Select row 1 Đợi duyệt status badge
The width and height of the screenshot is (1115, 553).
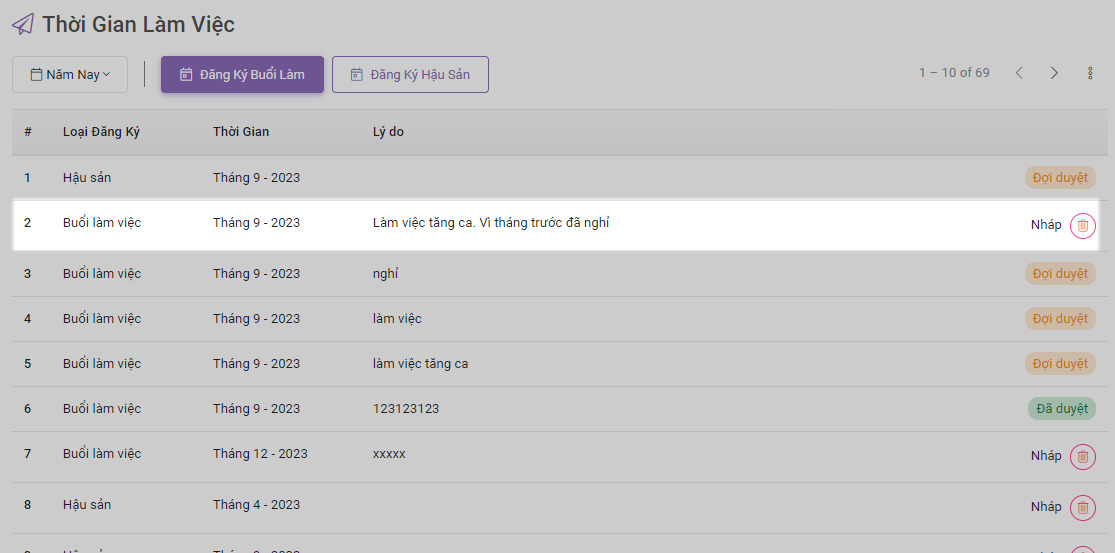coord(1060,178)
